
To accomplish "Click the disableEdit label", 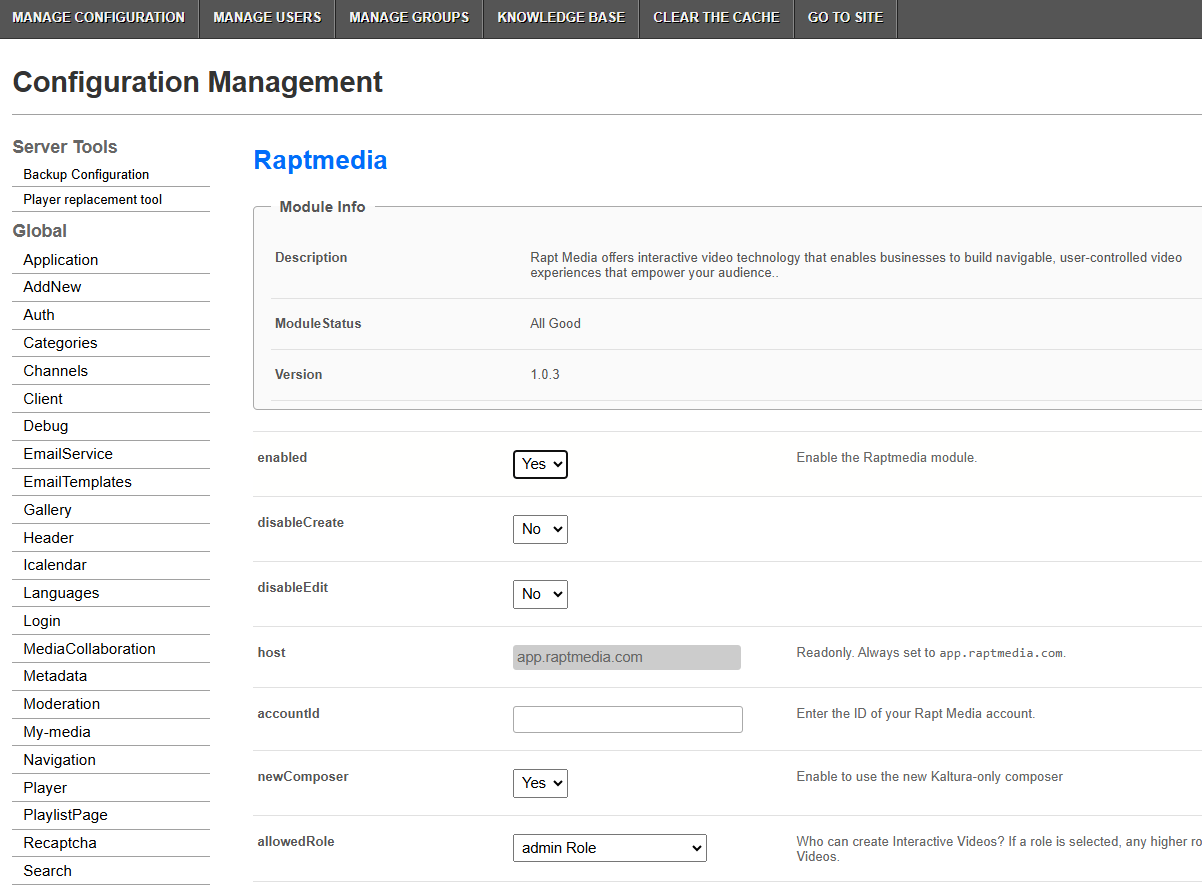I will [x=293, y=588].
